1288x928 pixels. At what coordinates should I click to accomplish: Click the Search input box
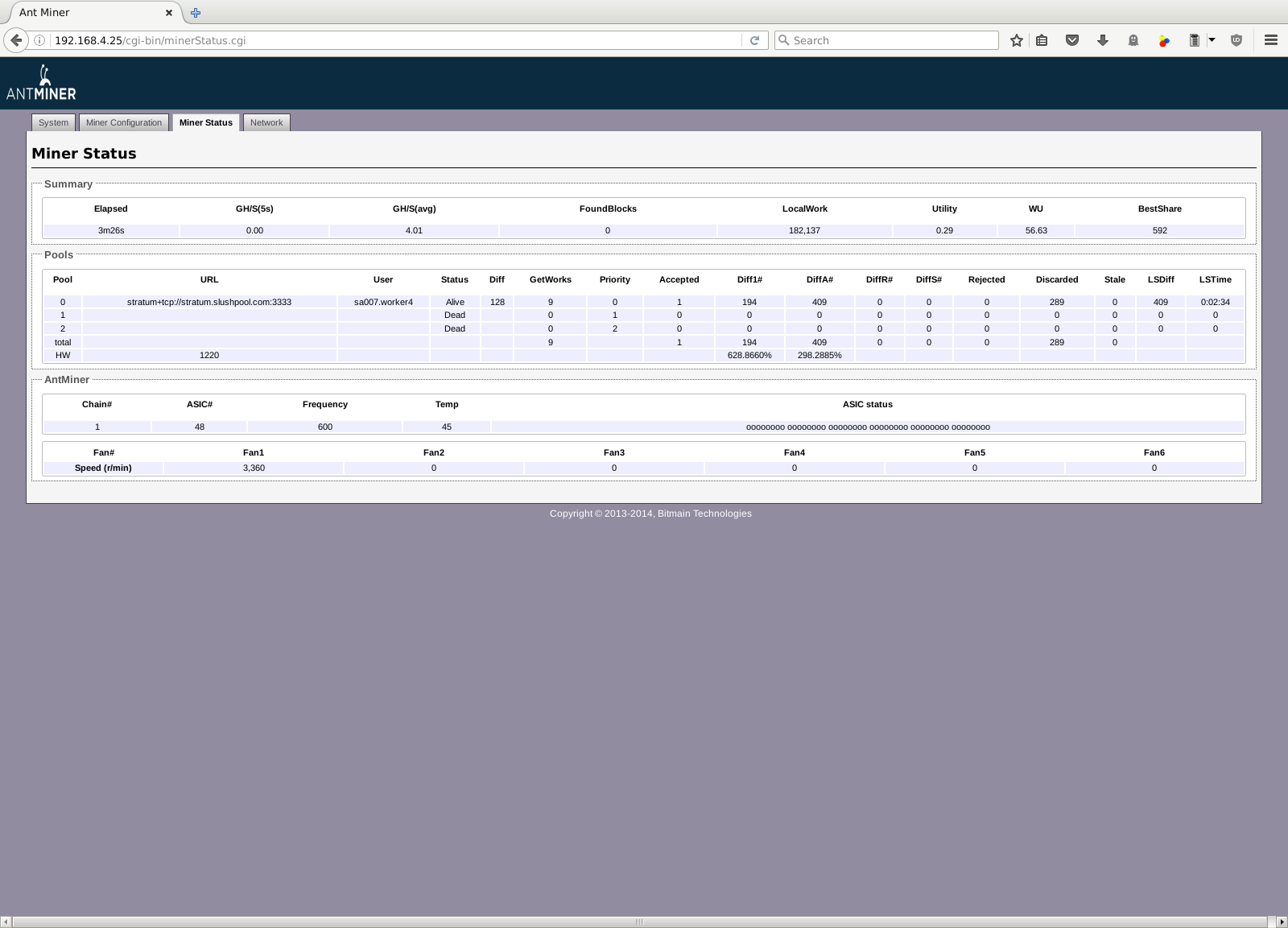pos(885,40)
